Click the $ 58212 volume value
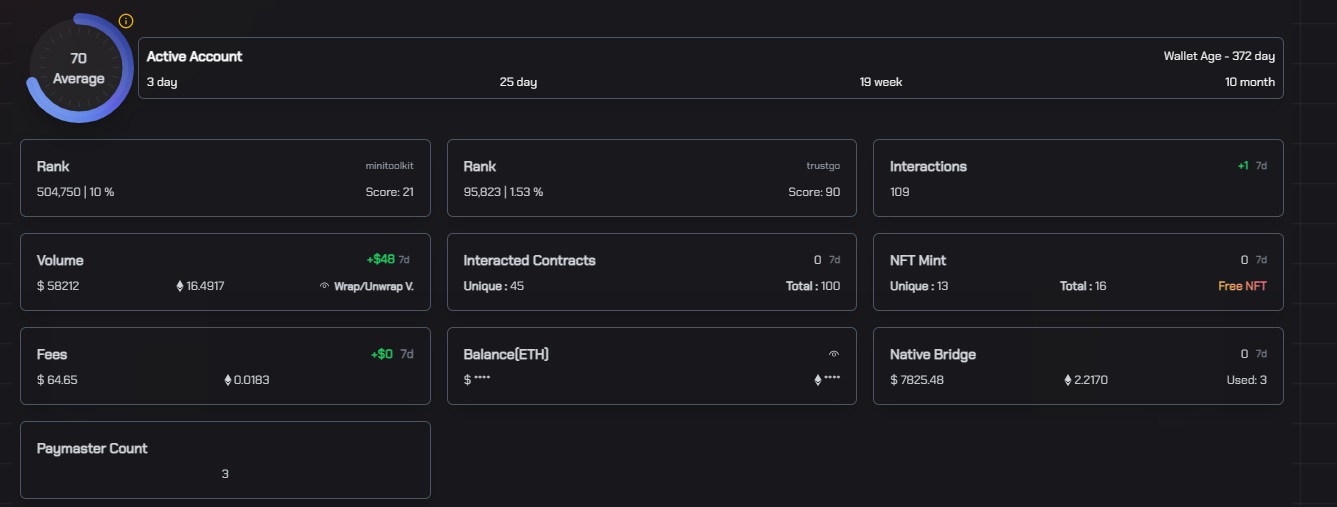This screenshot has height=507, width=1337. [x=58, y=286]
